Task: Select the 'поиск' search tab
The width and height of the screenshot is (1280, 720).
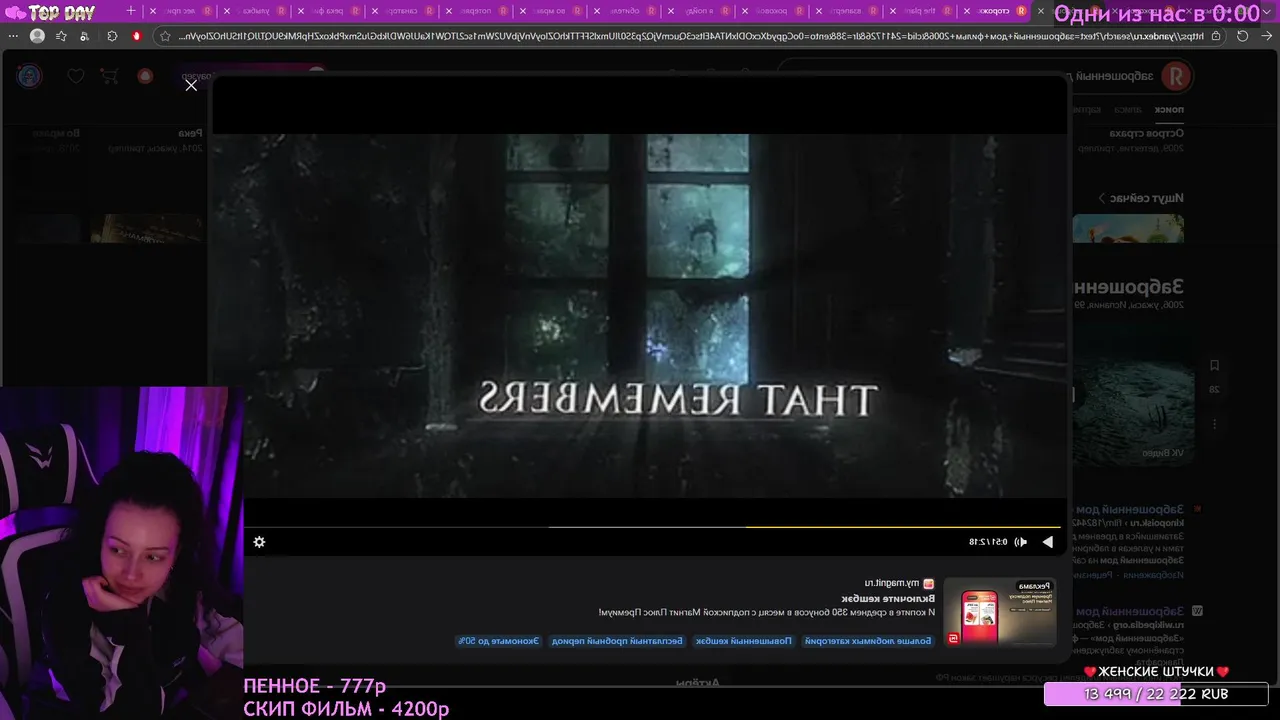Action: coord(1170,110)
